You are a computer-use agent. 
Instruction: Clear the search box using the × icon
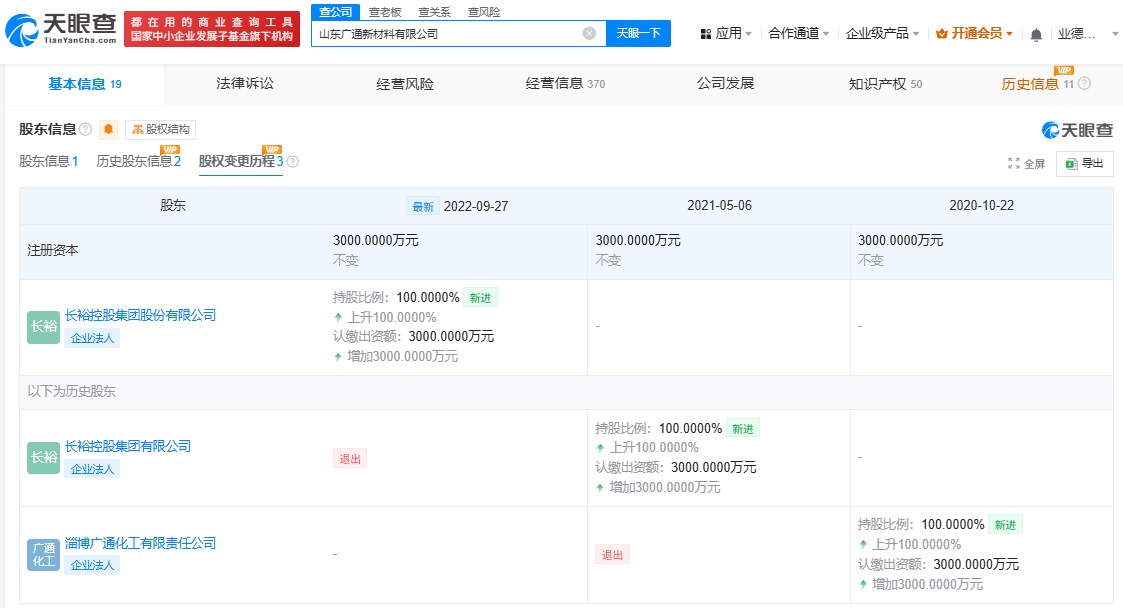coord(588,32)
